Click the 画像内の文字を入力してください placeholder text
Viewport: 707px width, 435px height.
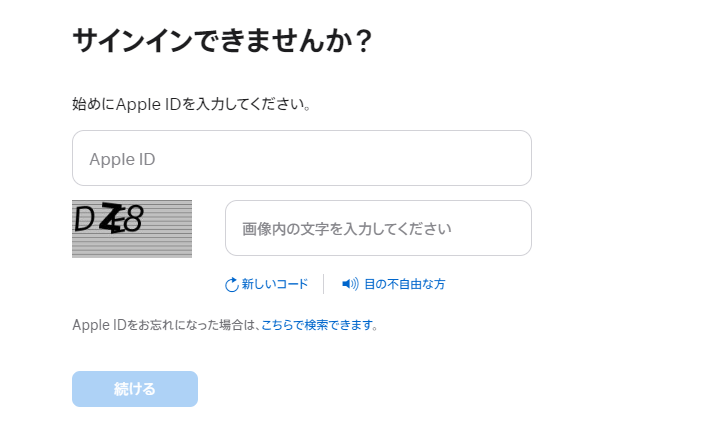[347, 229]
